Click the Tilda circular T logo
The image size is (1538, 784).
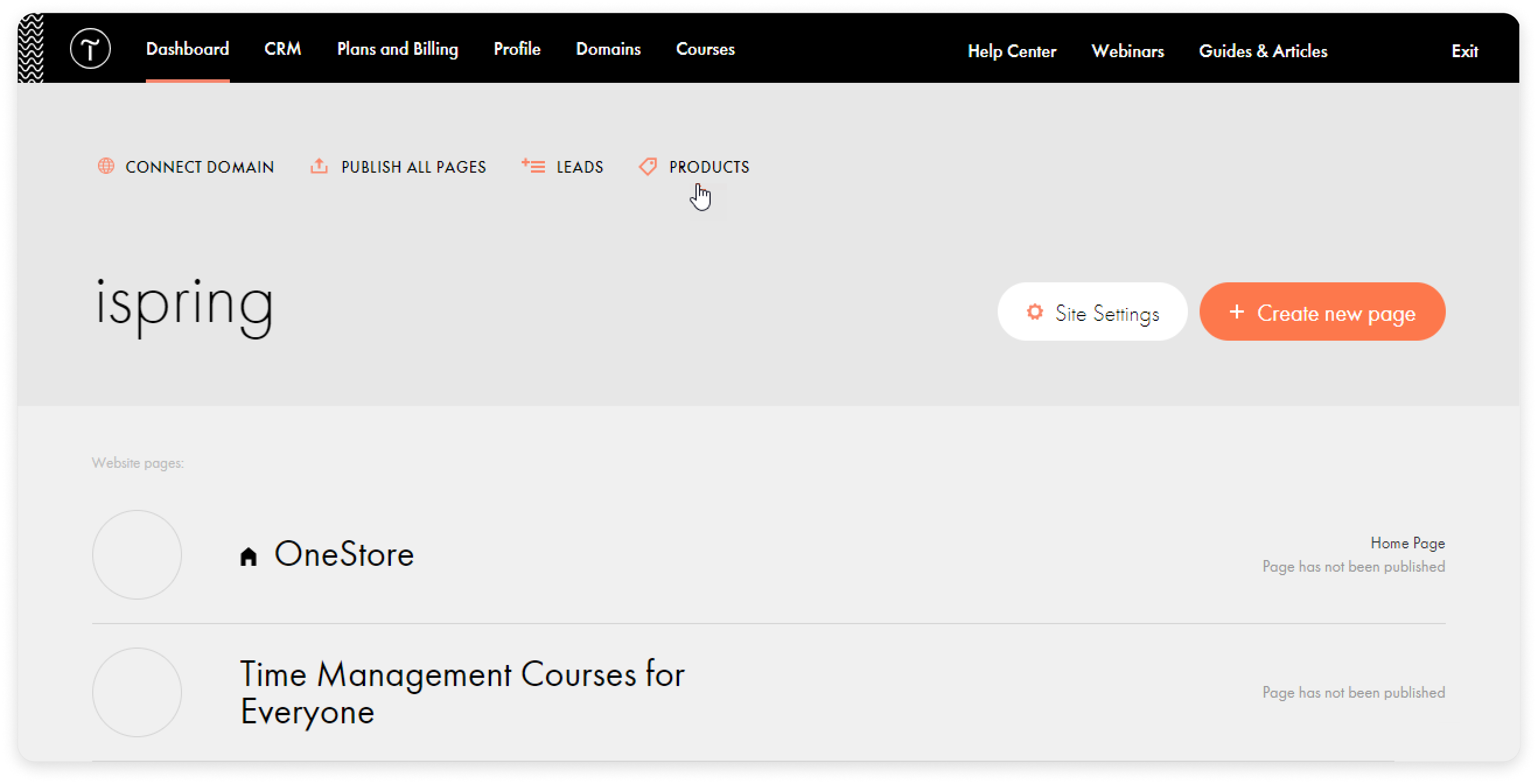[90, 48]
